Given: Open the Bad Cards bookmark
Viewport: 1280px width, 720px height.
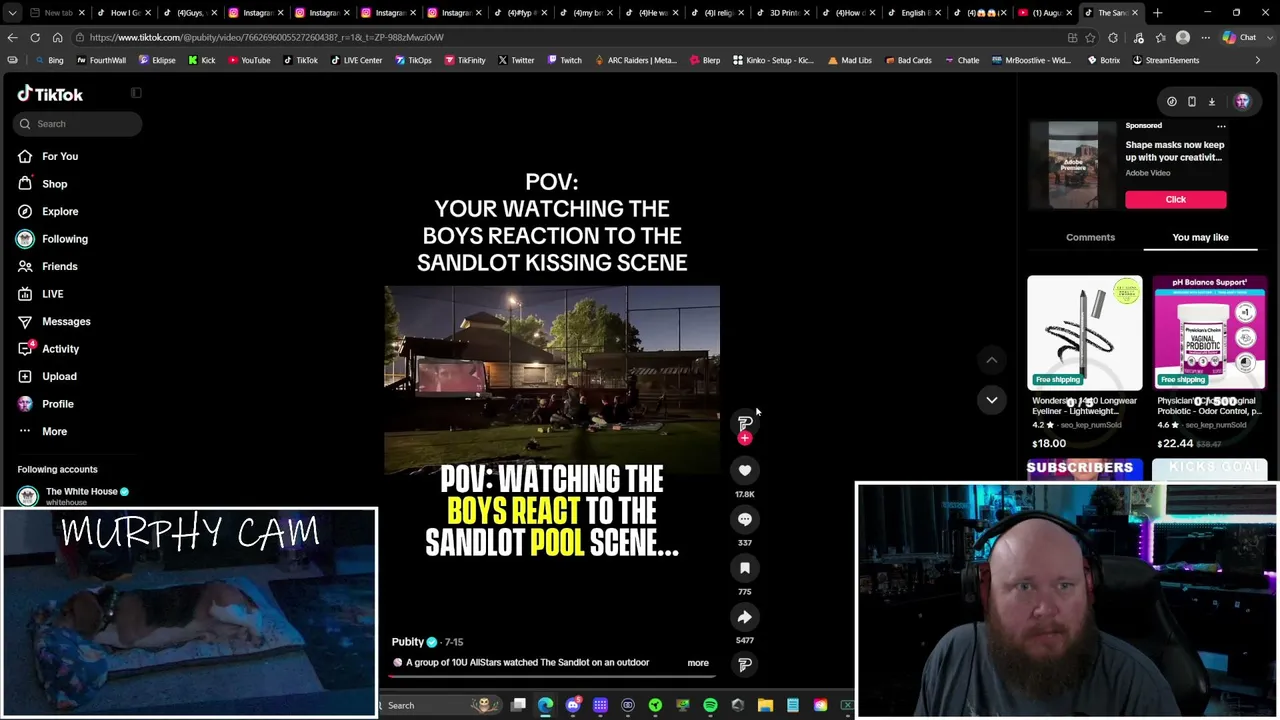Looking at the screenshot, I should pyautogui.click(x=908, y=60).
